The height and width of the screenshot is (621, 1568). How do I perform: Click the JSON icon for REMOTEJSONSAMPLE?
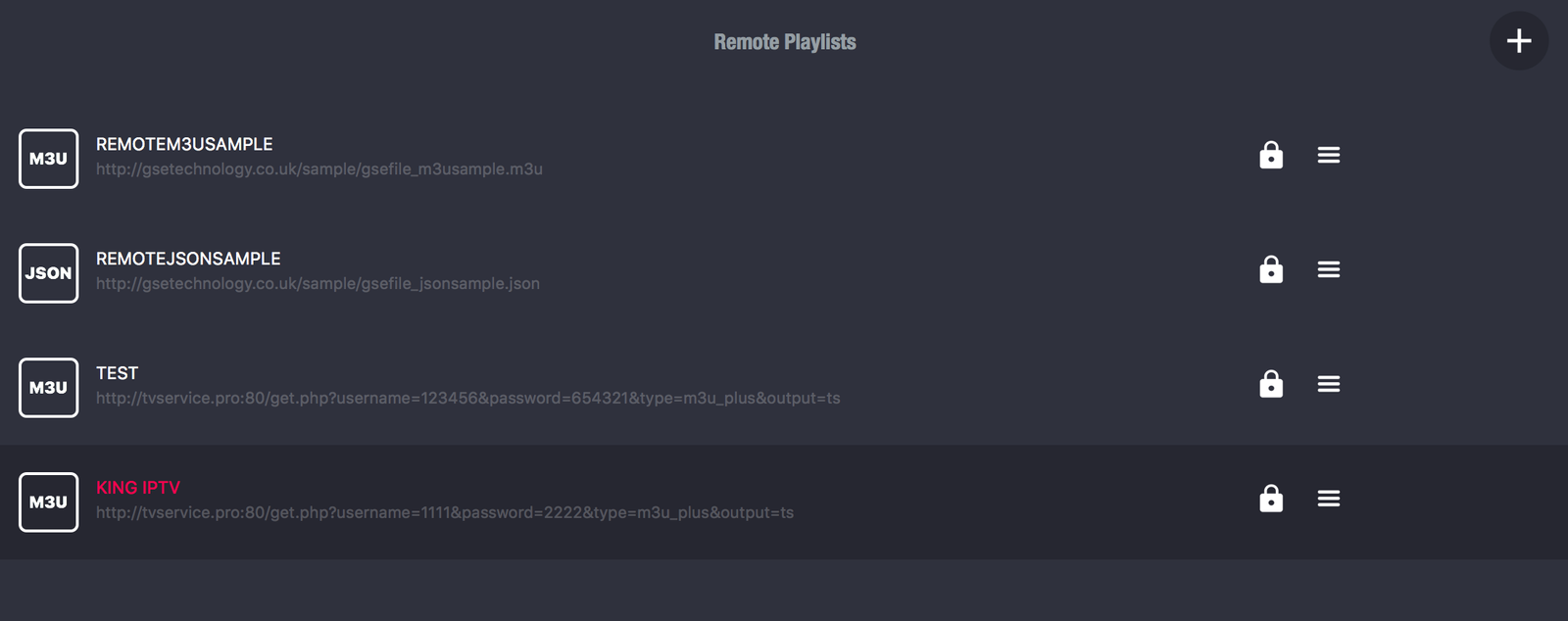click(48, 273)
